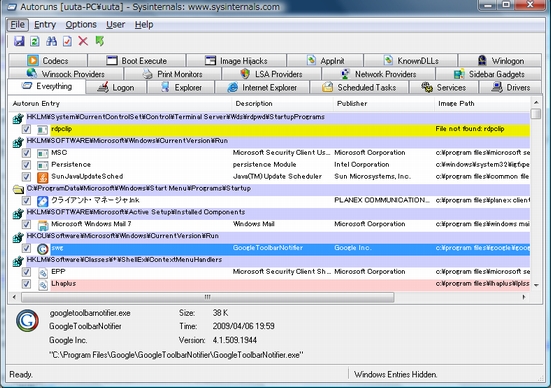Disable the SunJavaUpdateSched checkbox
Viewport: 551px width, 388px height.
tap(26, 176)
